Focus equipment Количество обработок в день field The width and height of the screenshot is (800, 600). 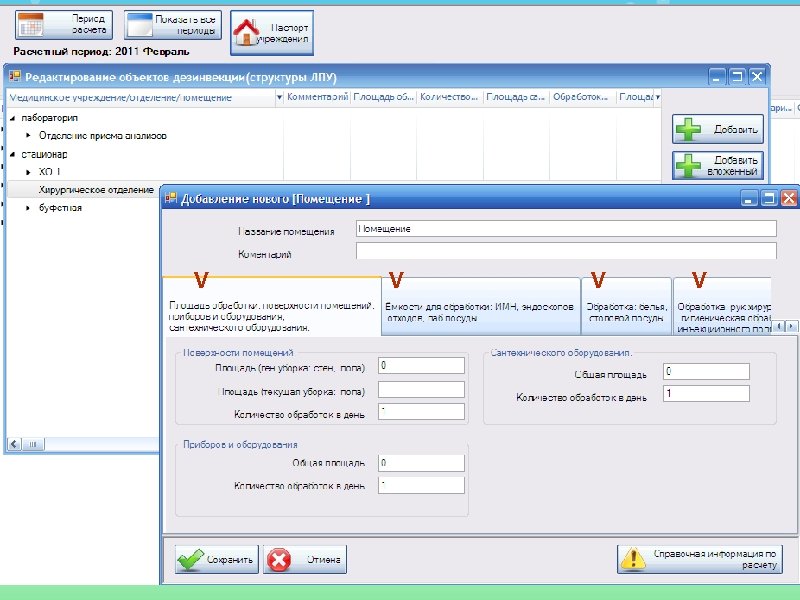pos(421,485)
